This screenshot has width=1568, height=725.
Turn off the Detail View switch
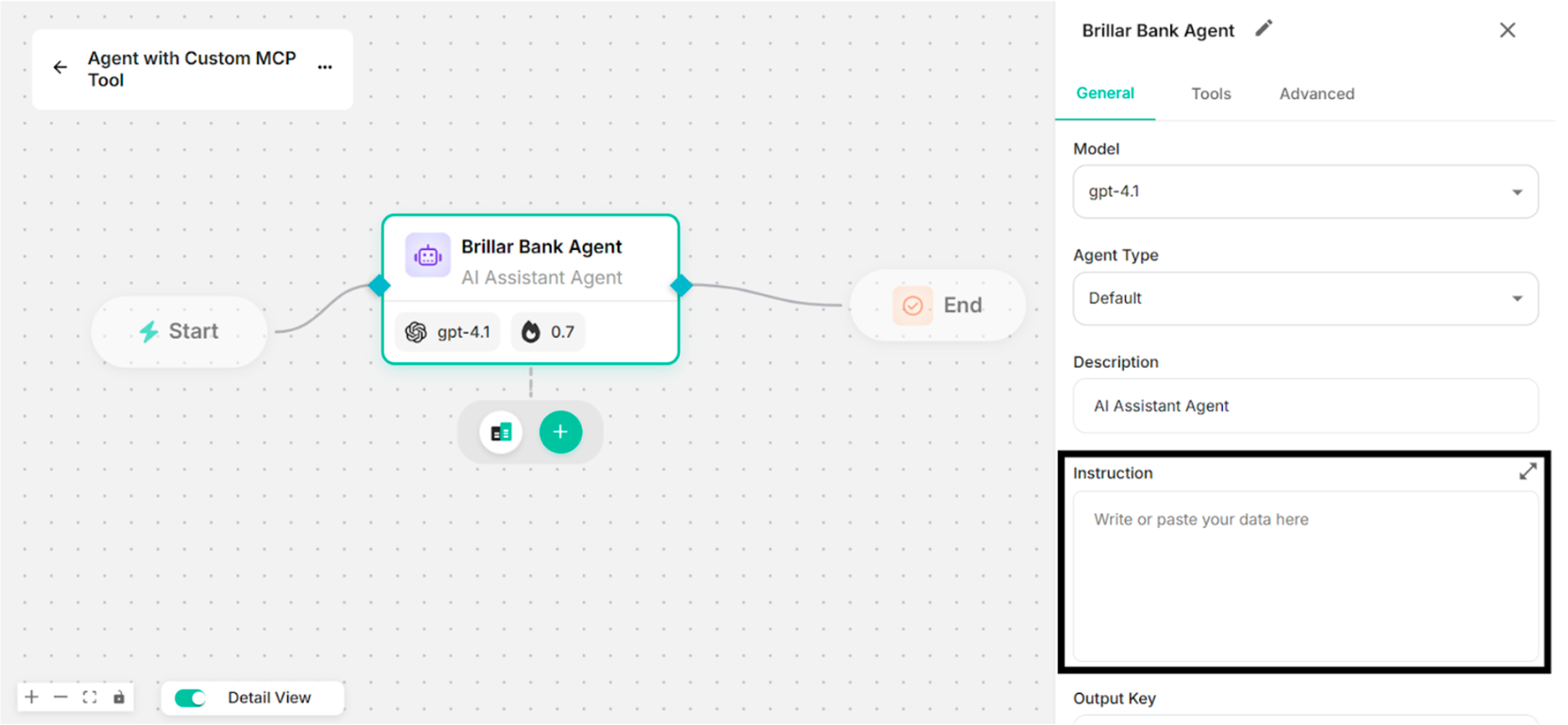pos(191,698)
